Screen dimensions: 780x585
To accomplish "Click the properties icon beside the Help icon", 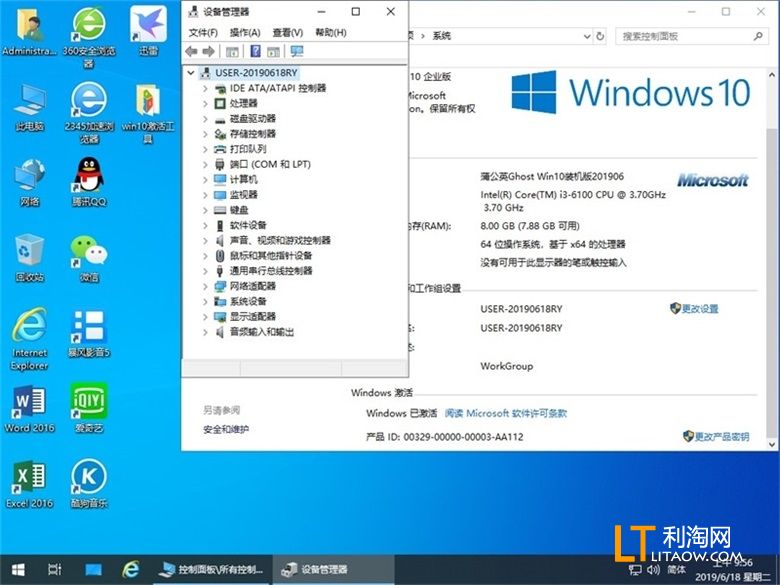I will point(273,51).
